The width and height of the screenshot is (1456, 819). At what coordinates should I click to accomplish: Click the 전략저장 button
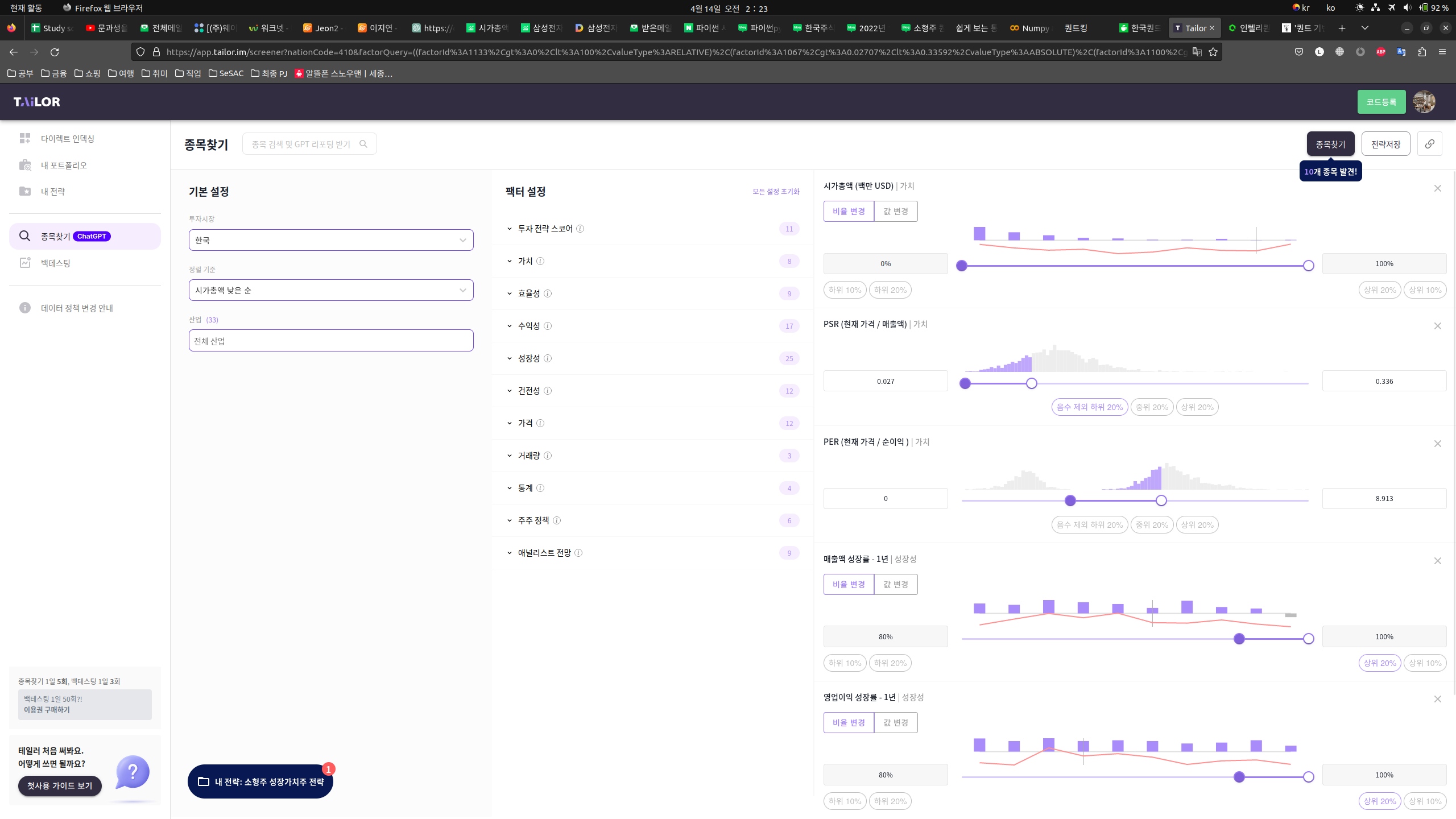(1385, 144)
